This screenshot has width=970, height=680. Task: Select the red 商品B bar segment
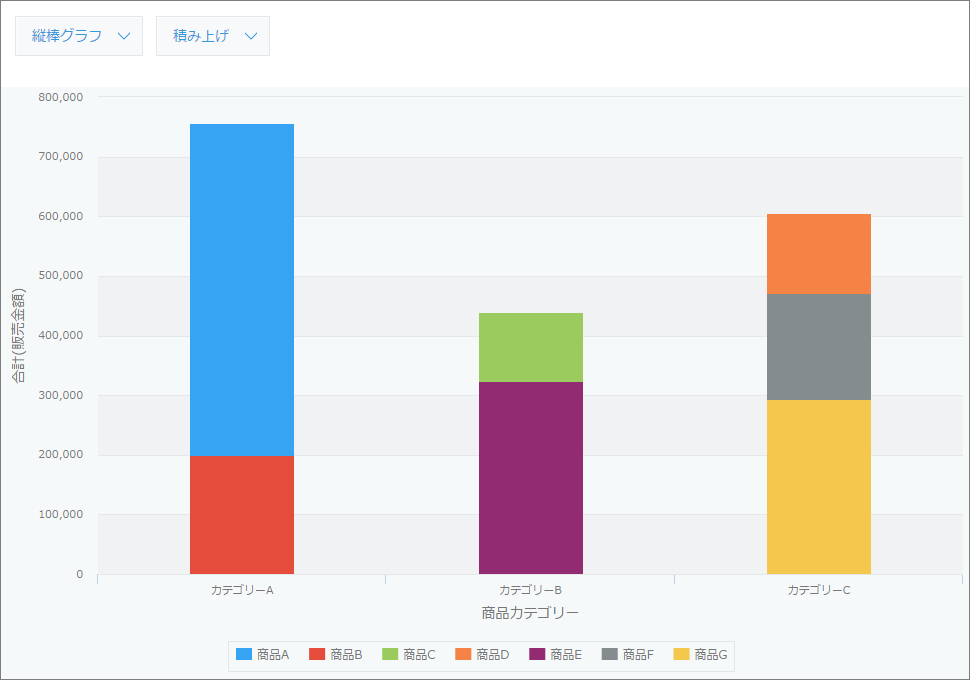(x=242, y=515)
